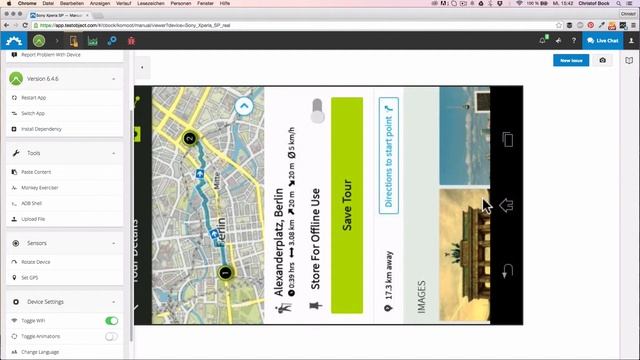Screen dimensions: 640x360
Task: Click the breadcrumb chevron after the app icon
Action: click(x=57, y=41)
